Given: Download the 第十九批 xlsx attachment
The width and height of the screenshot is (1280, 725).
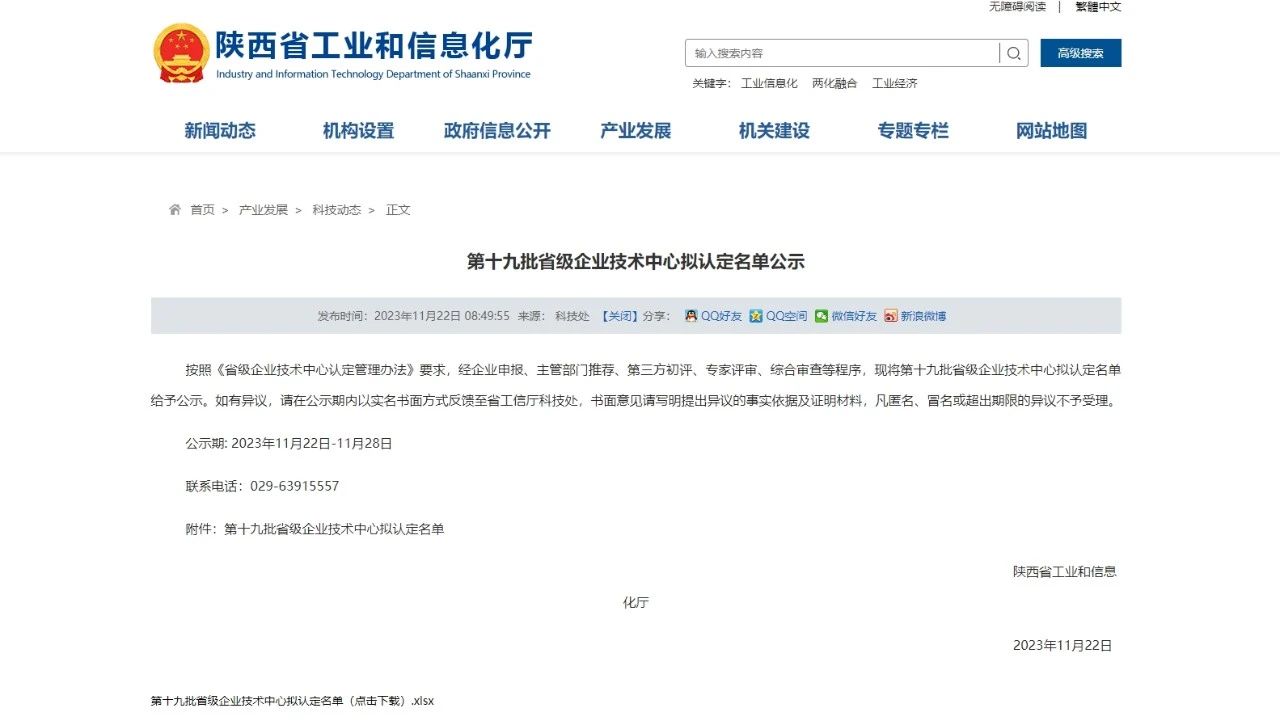Looking at the screenshot, I should pos(292,701).
